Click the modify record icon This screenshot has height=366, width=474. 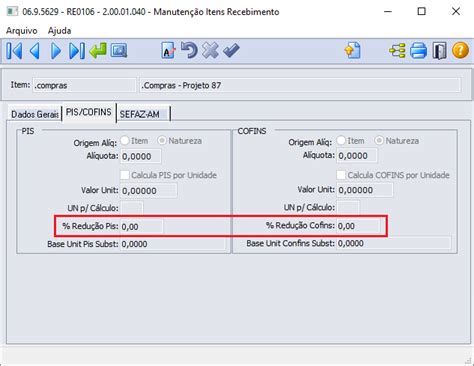168,51
